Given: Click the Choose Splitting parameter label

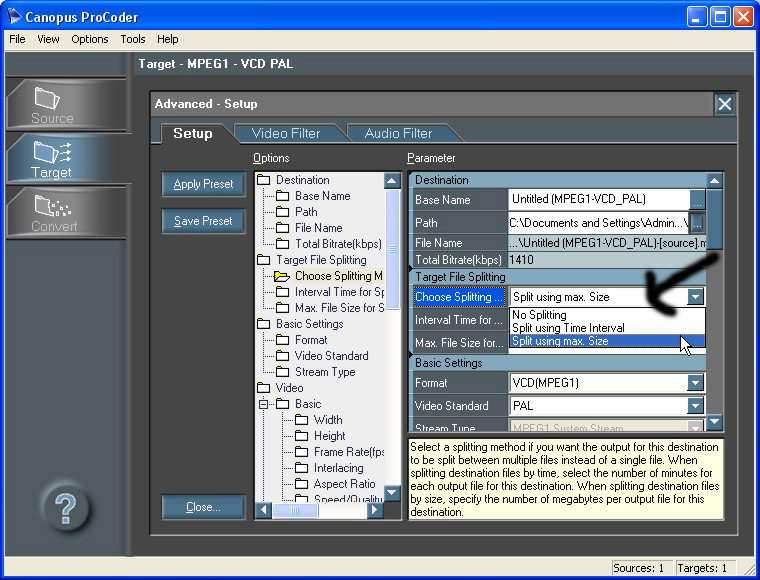Looking at the screenshot, I should point(459,297).
